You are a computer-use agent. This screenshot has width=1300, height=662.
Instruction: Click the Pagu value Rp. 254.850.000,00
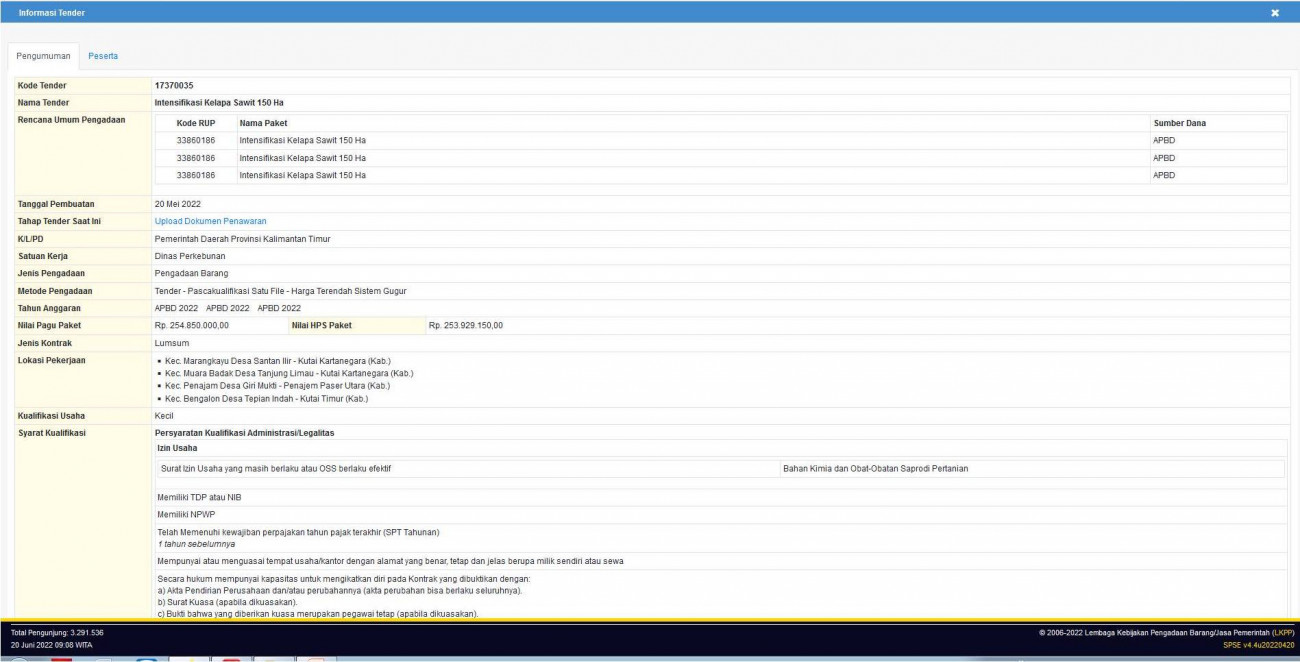[191, 325]
